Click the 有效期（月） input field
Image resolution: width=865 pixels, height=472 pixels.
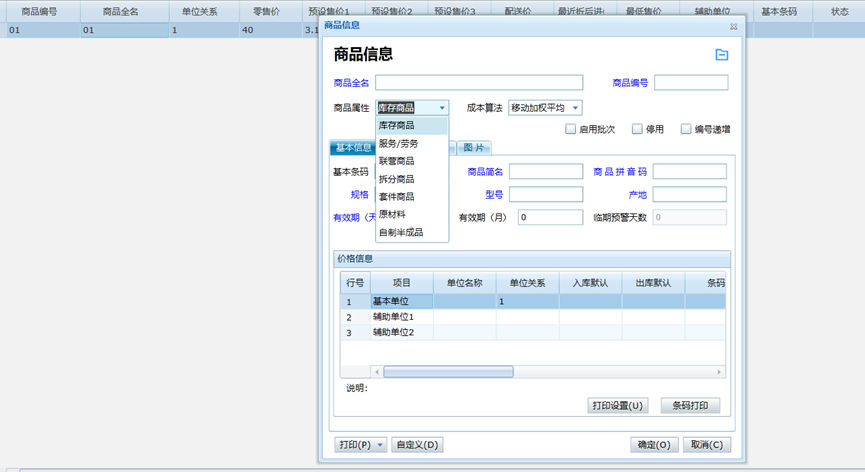tap(551, 217)
